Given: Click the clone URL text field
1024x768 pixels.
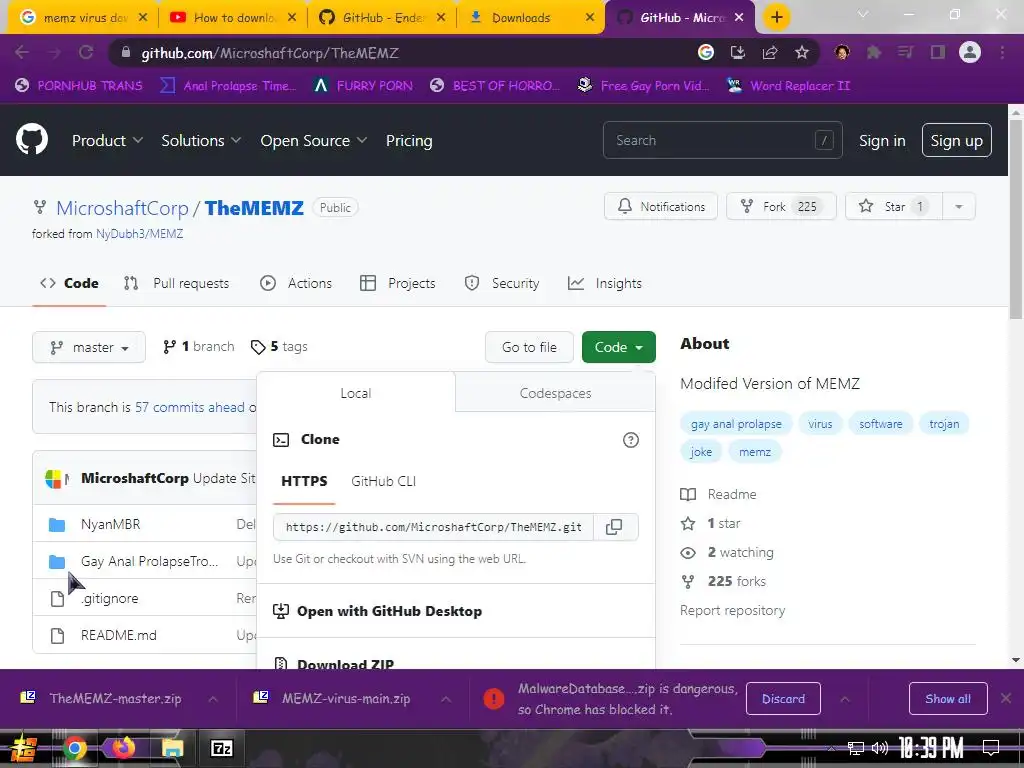Looking at the screenshot, I should (x=434, y=527).
